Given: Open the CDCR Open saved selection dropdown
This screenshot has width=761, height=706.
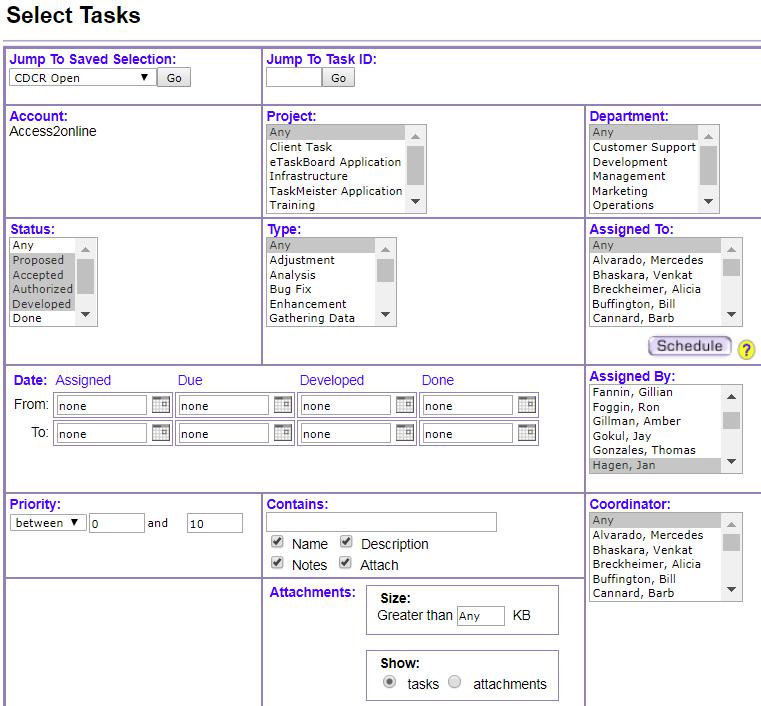Looking at the screenshot, I should (82, 78).
